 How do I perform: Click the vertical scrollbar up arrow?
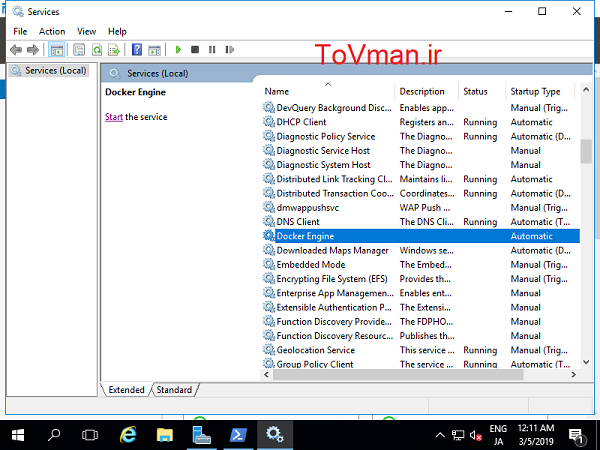click(586, 90)
